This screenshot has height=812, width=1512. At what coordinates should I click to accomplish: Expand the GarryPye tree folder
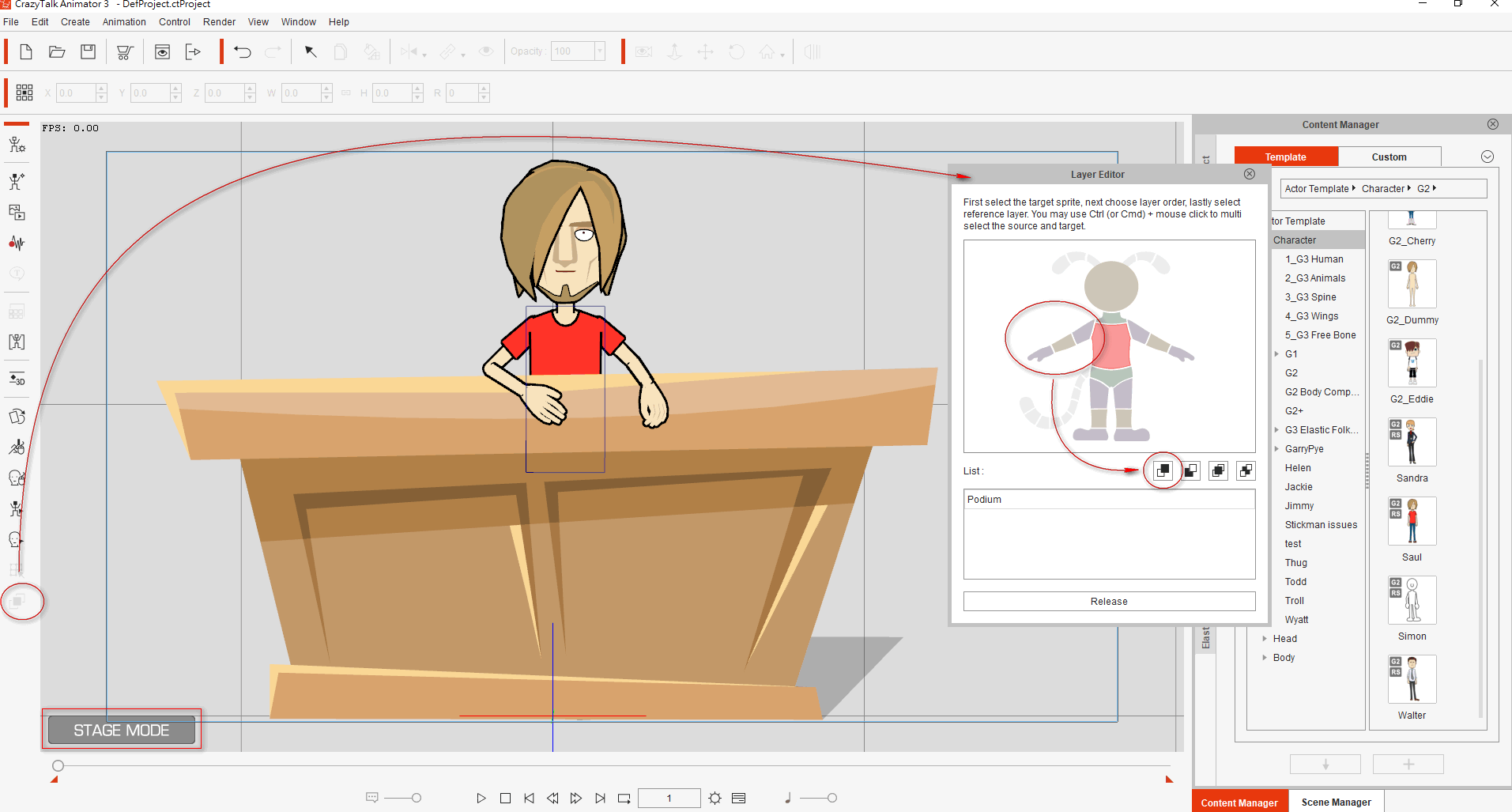pos(1276,449)
